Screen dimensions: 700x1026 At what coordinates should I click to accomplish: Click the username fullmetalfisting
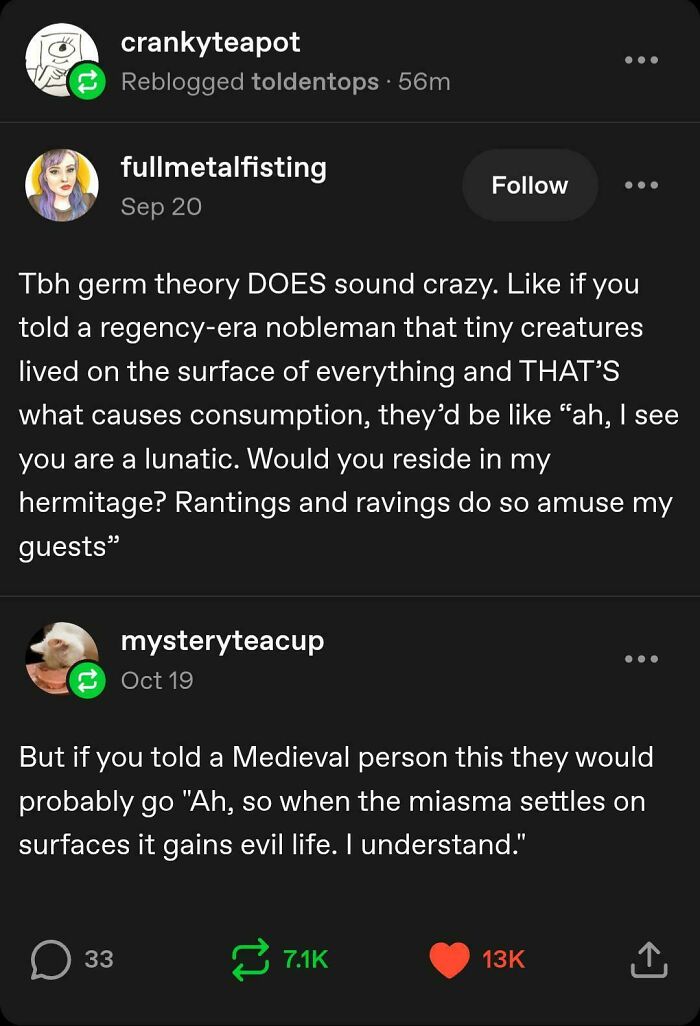click(224, 167)
